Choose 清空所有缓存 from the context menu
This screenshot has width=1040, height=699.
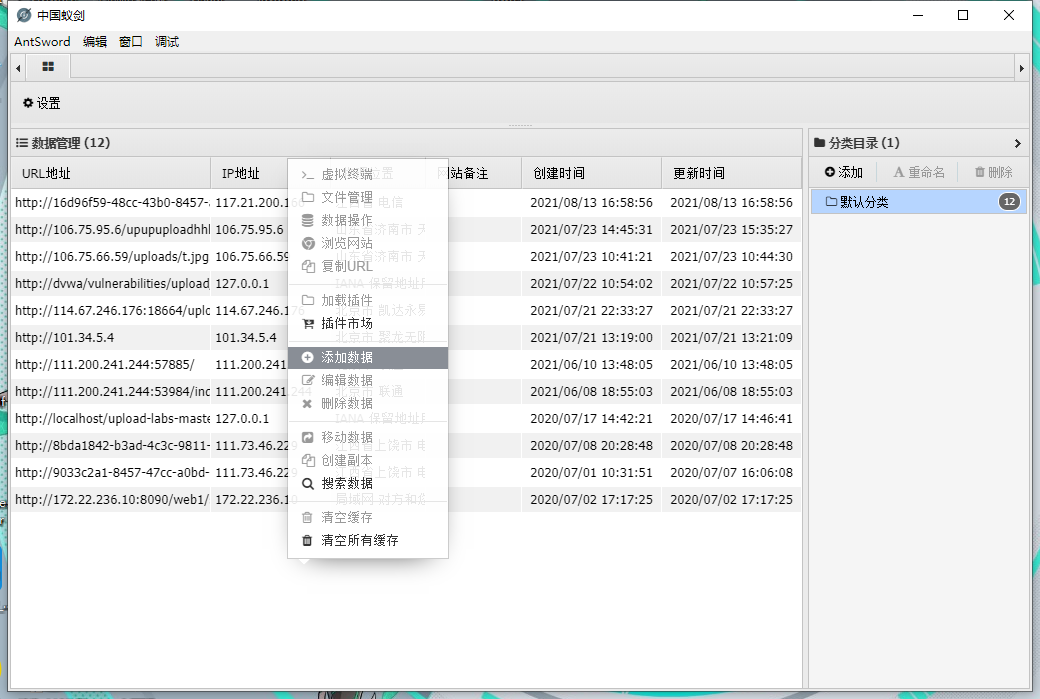(368, 540)
